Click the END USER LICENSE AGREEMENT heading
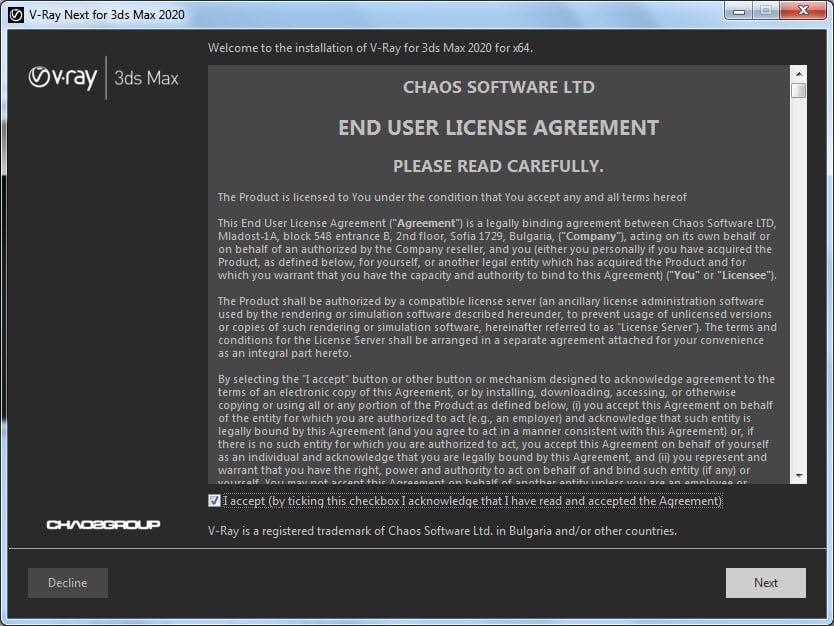This screenshot has height=626, width=834. 498,128
